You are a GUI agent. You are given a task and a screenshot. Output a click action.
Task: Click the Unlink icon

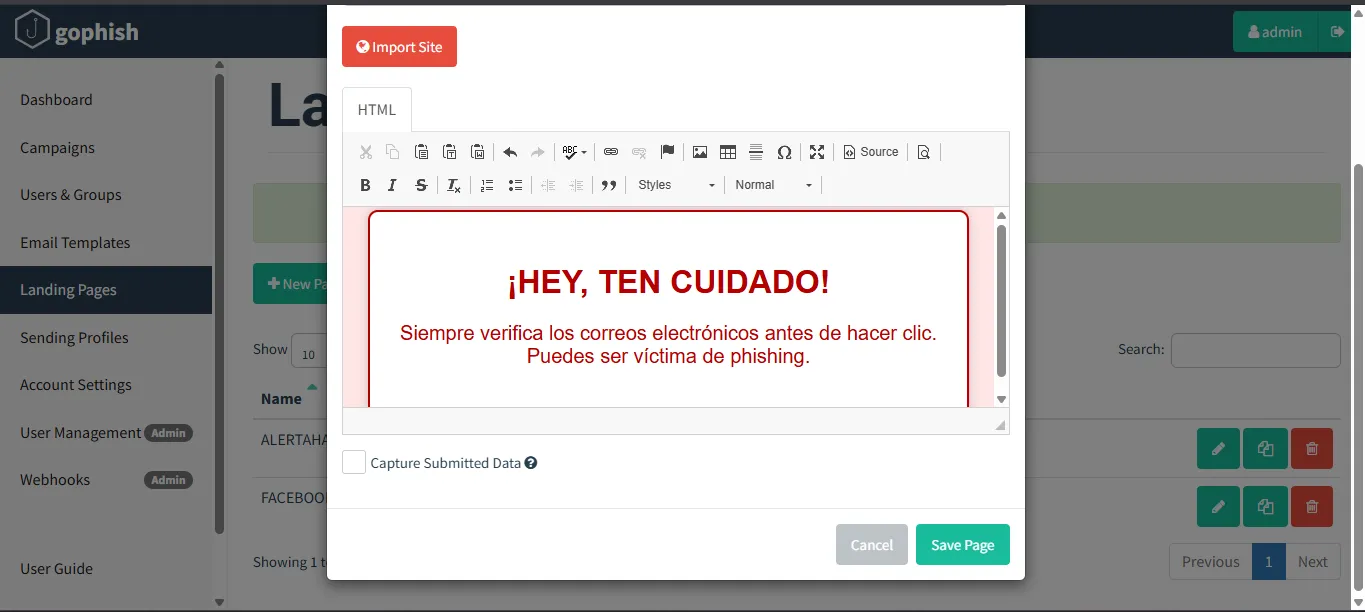639,152
